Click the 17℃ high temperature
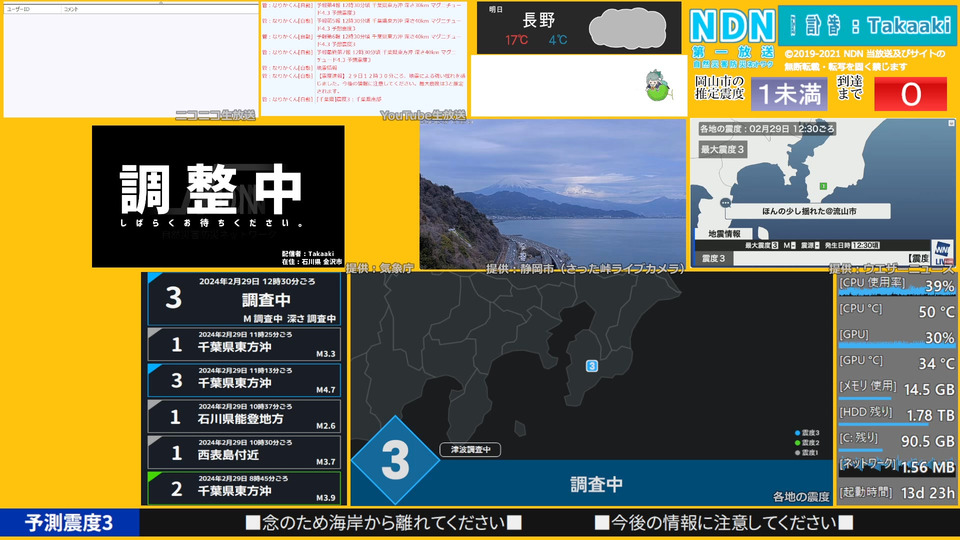Screen dimensions: 960x540 (516, 40)
